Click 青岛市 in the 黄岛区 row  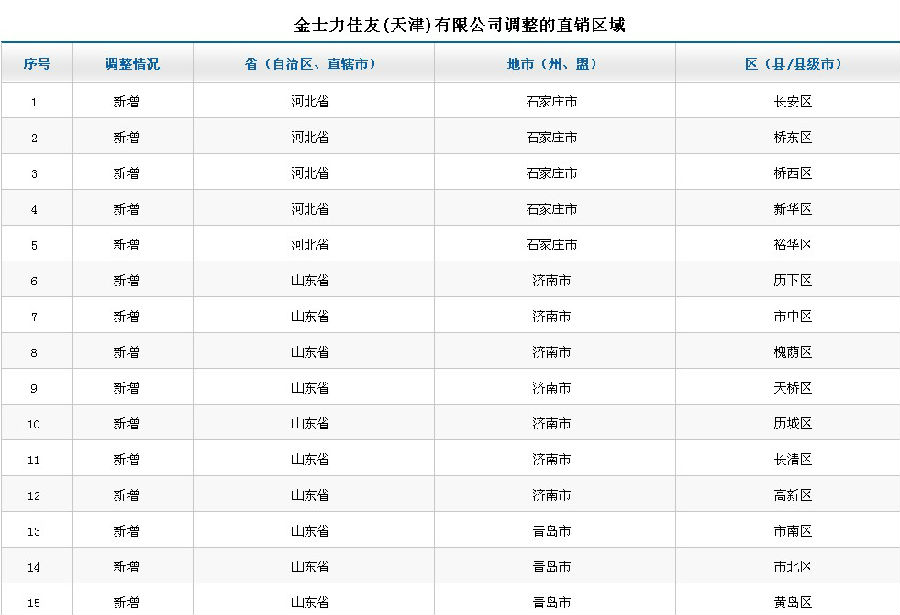552,602
